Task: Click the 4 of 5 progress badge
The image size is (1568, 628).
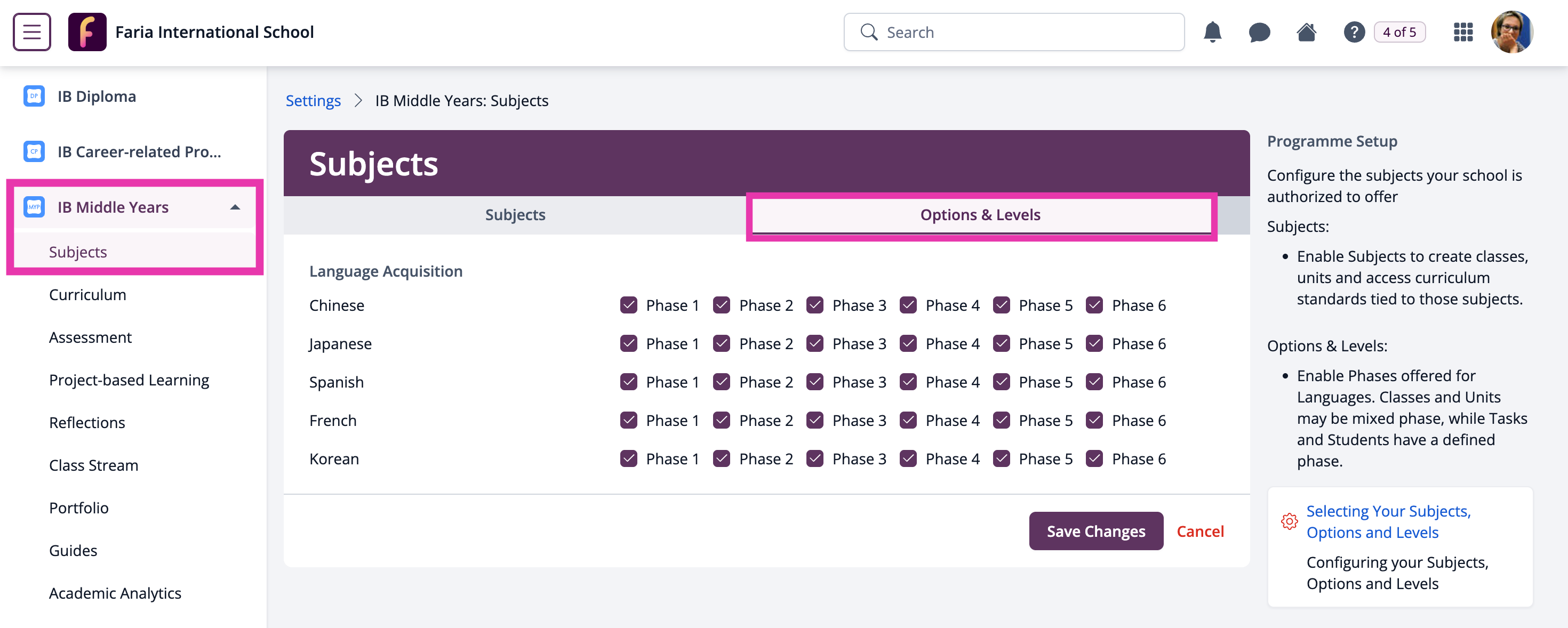Action: point(1399,31)
